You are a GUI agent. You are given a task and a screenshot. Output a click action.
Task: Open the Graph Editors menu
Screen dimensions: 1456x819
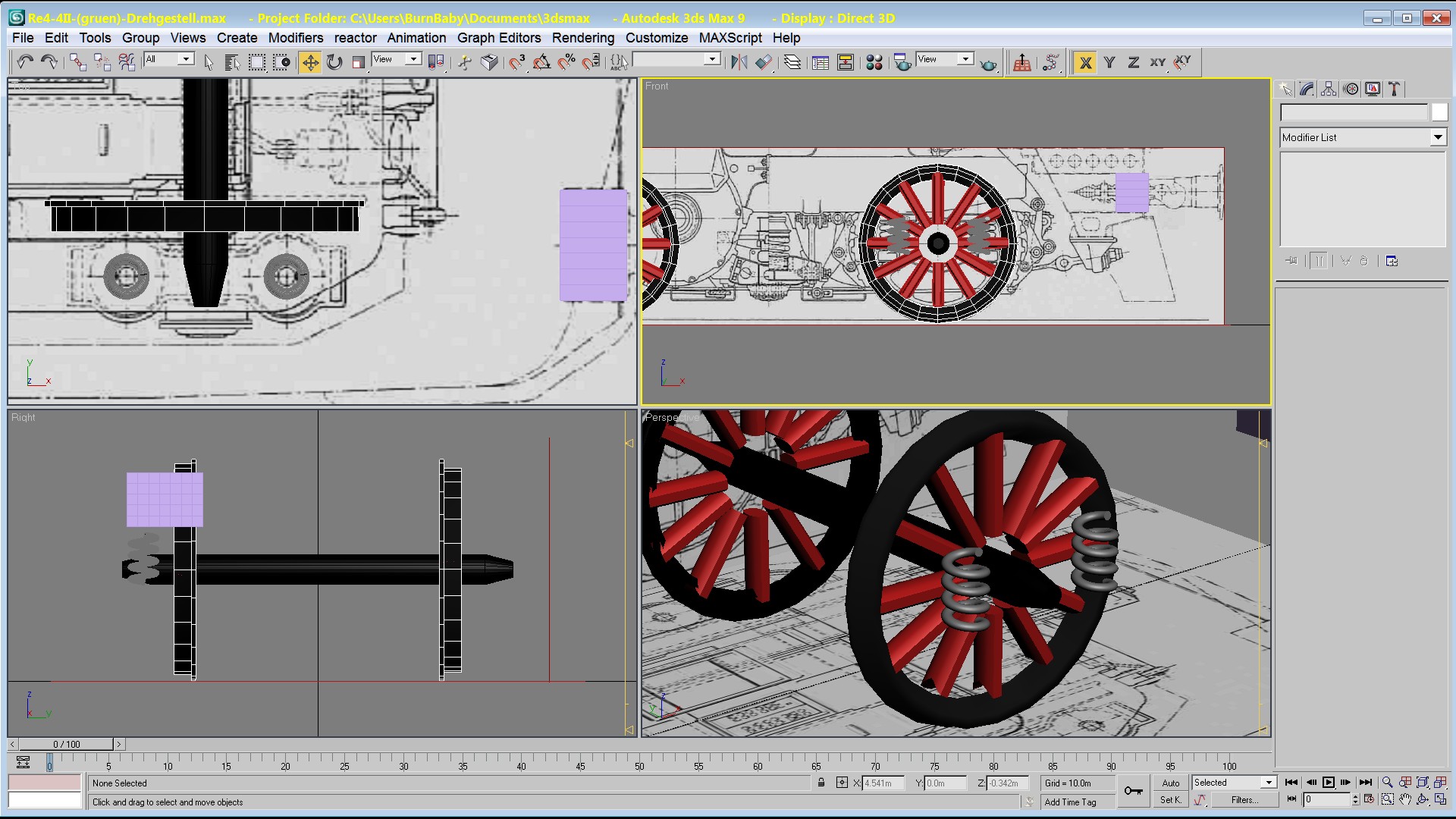click(498, 38)
